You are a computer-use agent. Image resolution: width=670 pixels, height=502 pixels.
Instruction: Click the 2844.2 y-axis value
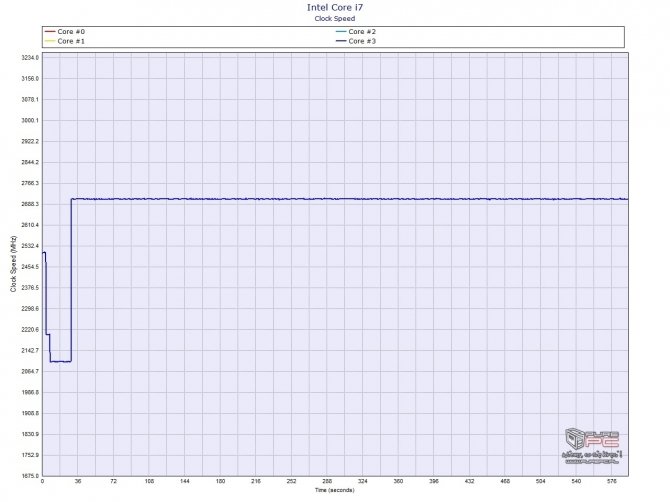[30, 162]
